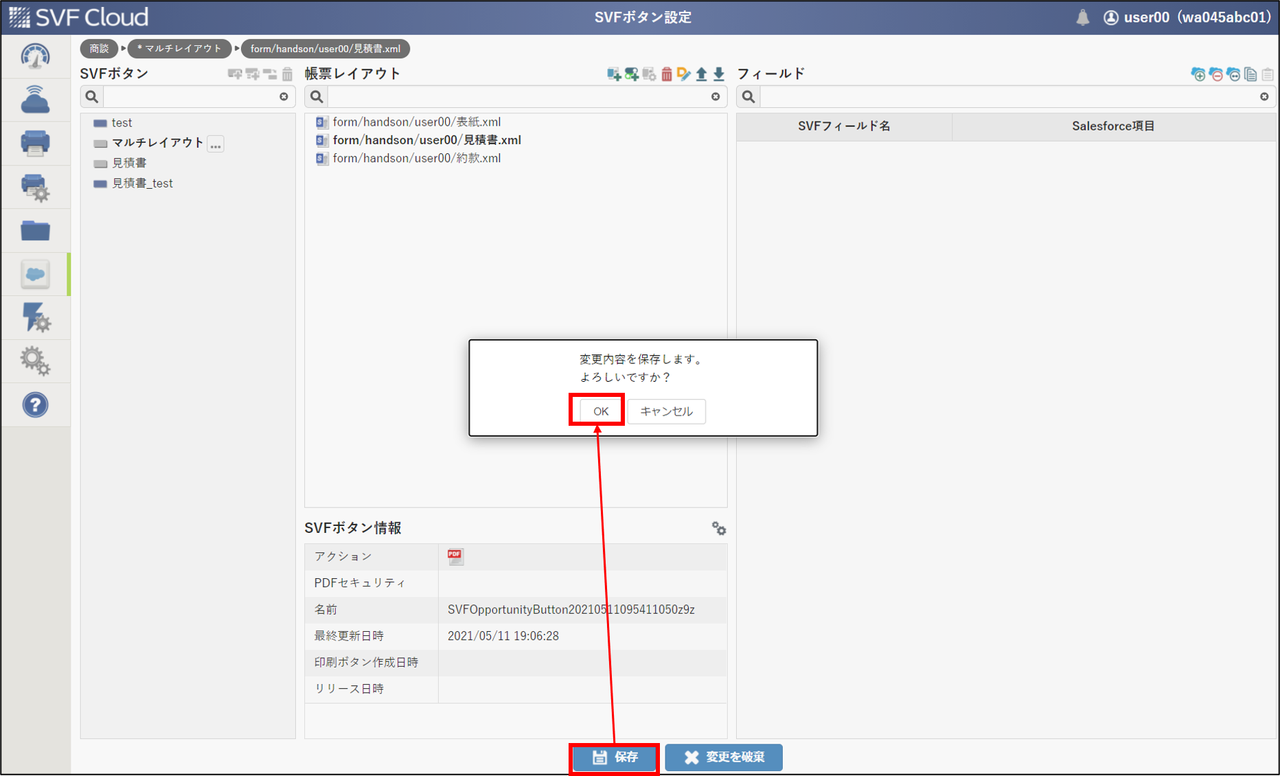
Task: Click the SVF Cloud logo
Action: [x=78, y=17]
